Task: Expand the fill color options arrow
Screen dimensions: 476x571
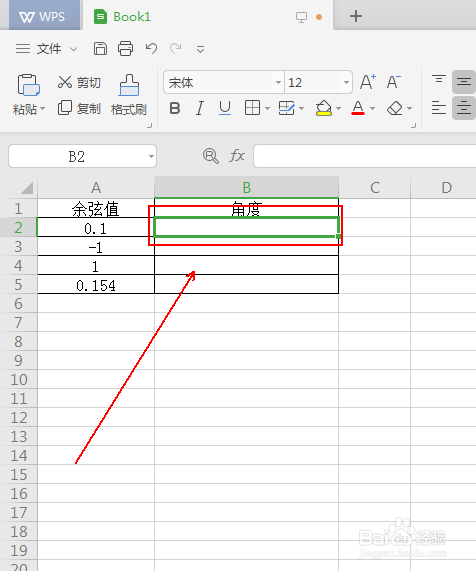Action: click(x=339, y=109)
